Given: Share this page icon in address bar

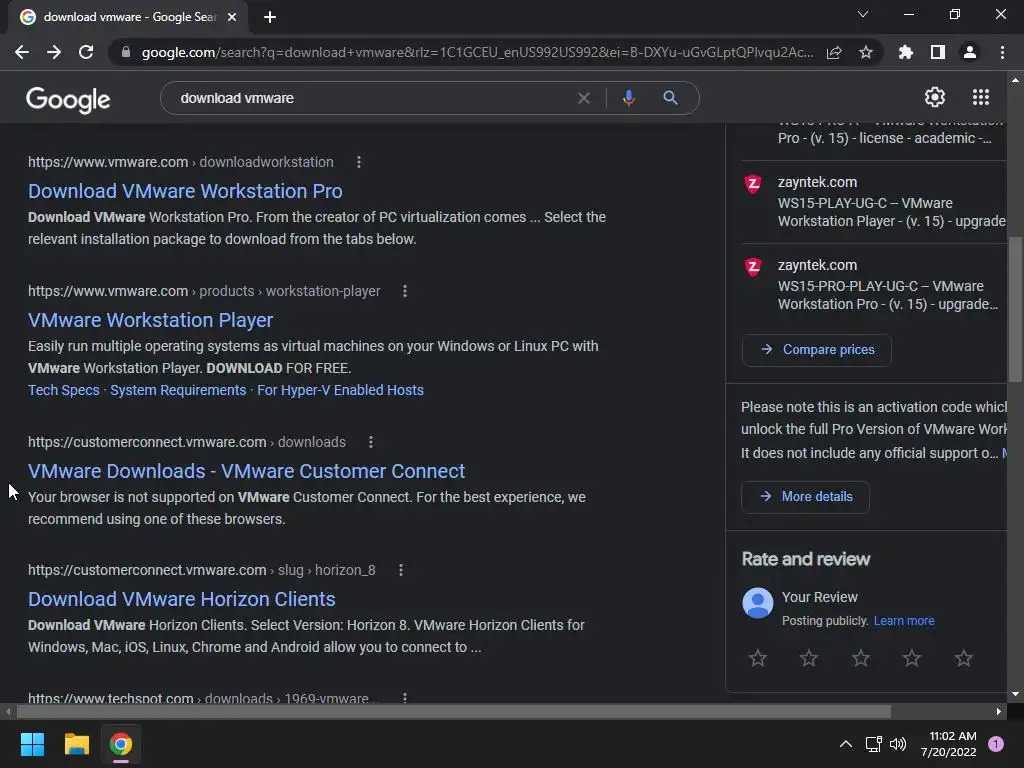Looking at the screenshot, I should [x=834, y=52].
